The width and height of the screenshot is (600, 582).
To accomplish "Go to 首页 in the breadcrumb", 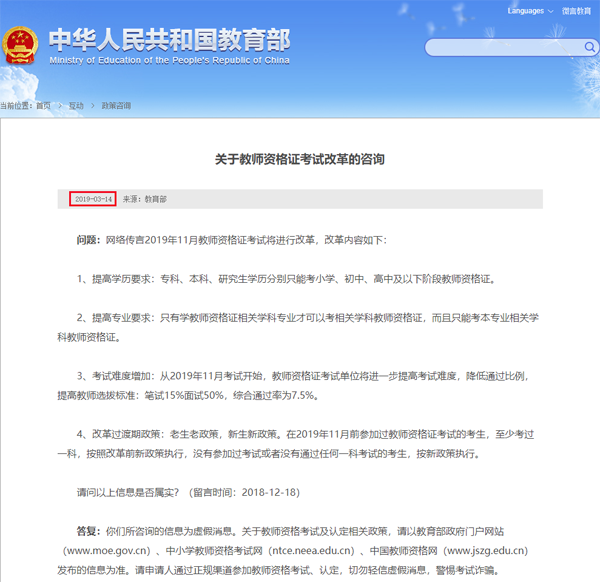I will [43, 105].
